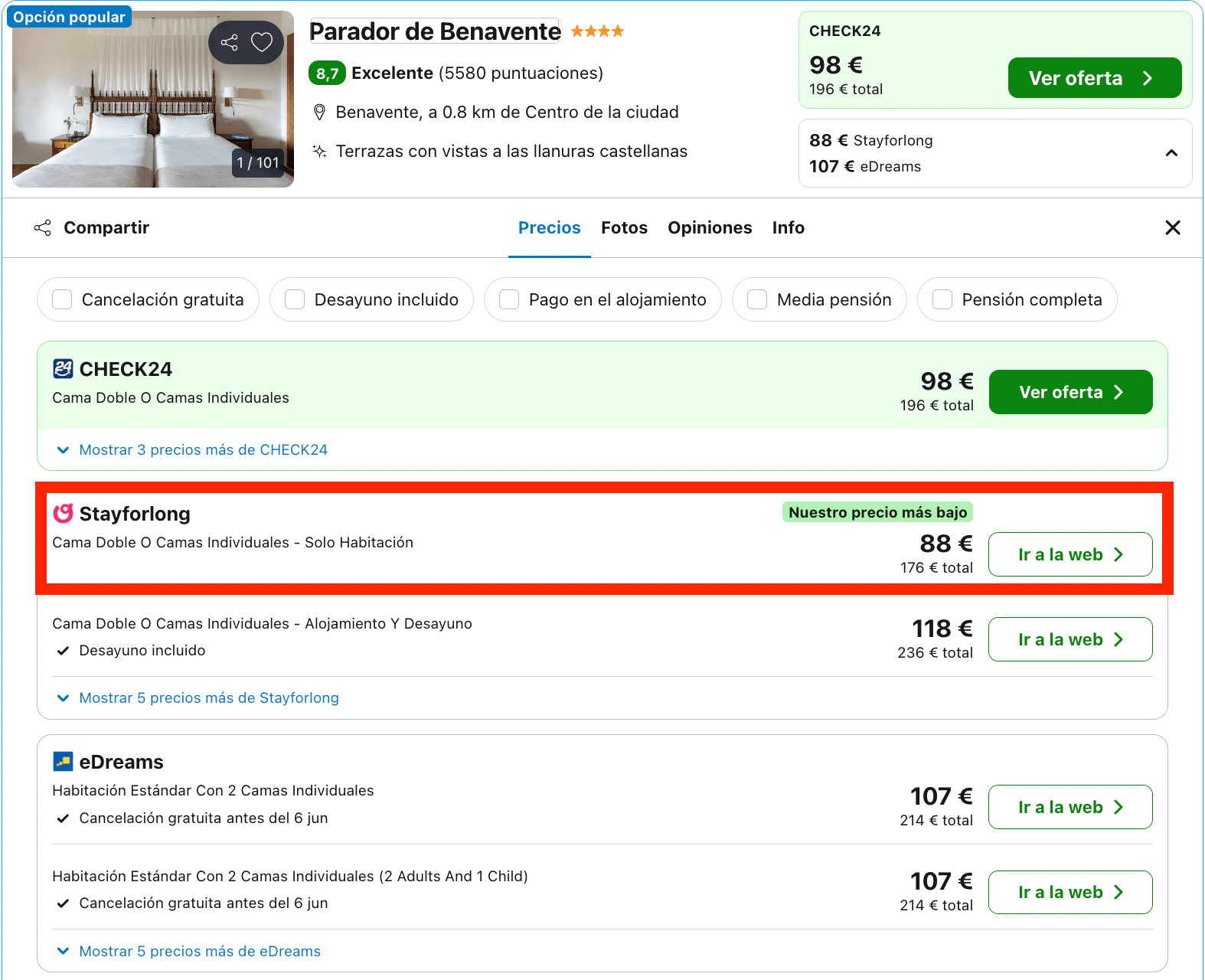Open the Opiniones tab

pos(710,227)
